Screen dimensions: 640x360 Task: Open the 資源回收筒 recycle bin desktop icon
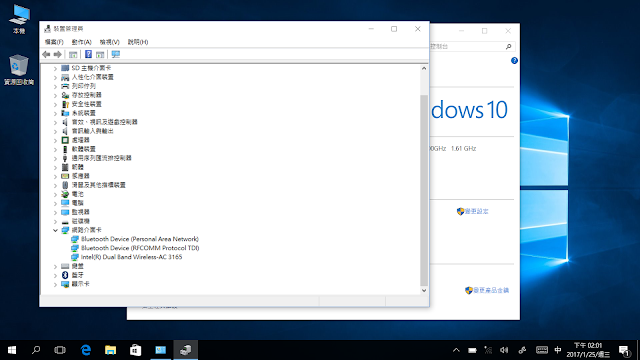(19, 69)
